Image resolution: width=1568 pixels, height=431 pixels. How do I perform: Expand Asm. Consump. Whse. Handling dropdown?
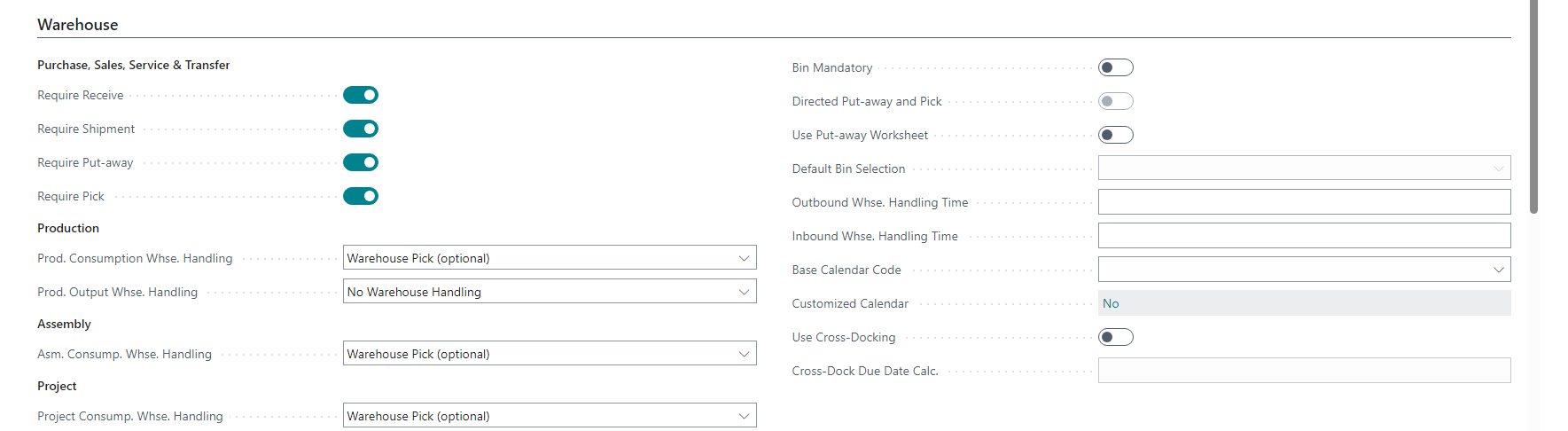coord(550,354)
